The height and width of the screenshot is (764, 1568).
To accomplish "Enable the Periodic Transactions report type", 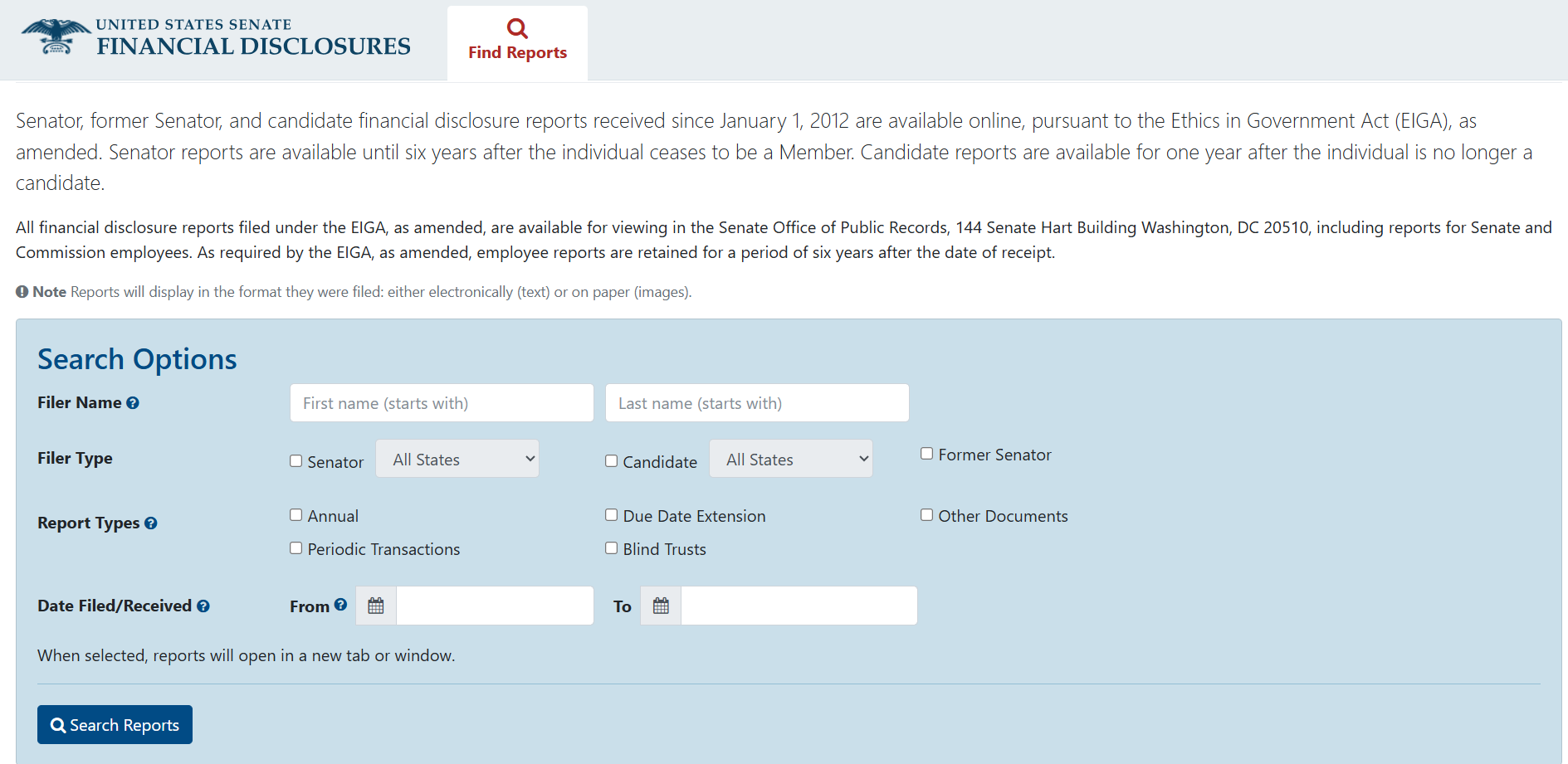I will [x=296, y=548].
